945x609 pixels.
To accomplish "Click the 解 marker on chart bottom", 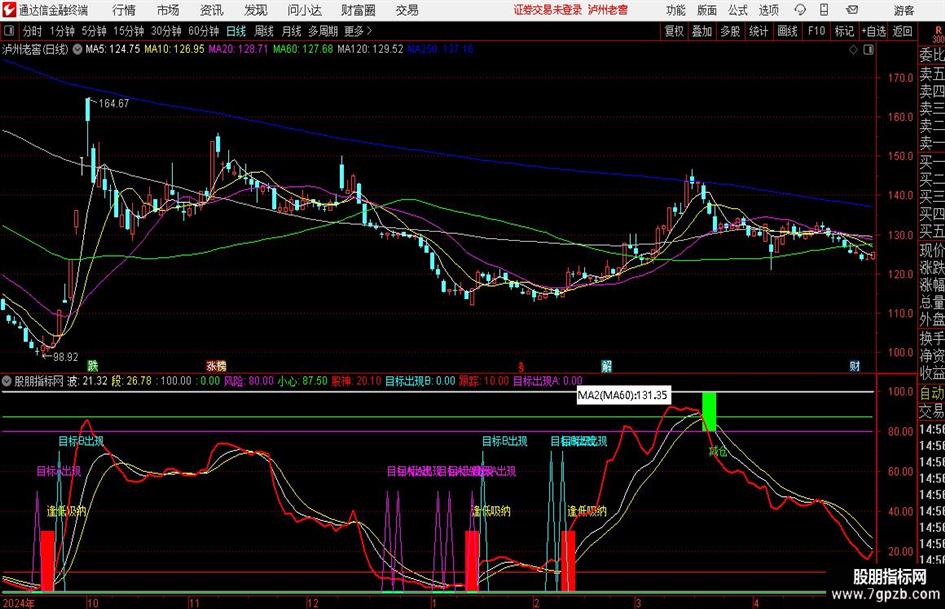I will point(606,365).
